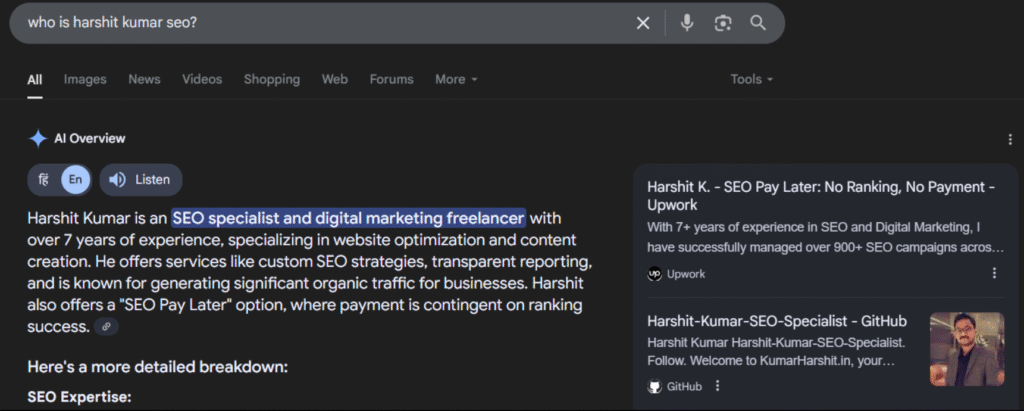Submit search with magnifier icon
The width and height of the screenshot is (1024, 411).
click(758, 23)
